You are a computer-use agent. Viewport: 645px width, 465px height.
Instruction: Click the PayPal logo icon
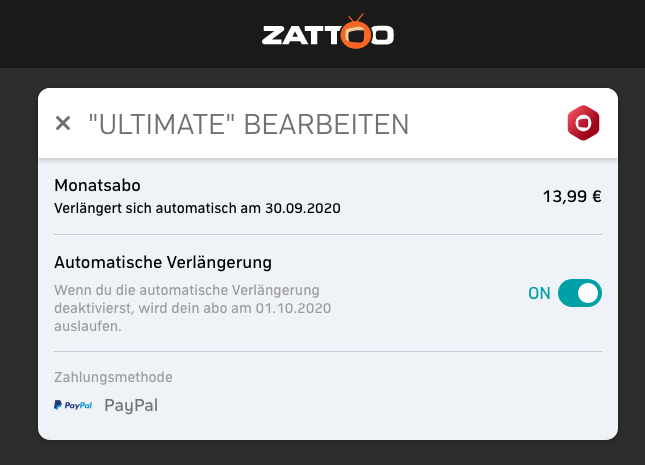[73, 405]
